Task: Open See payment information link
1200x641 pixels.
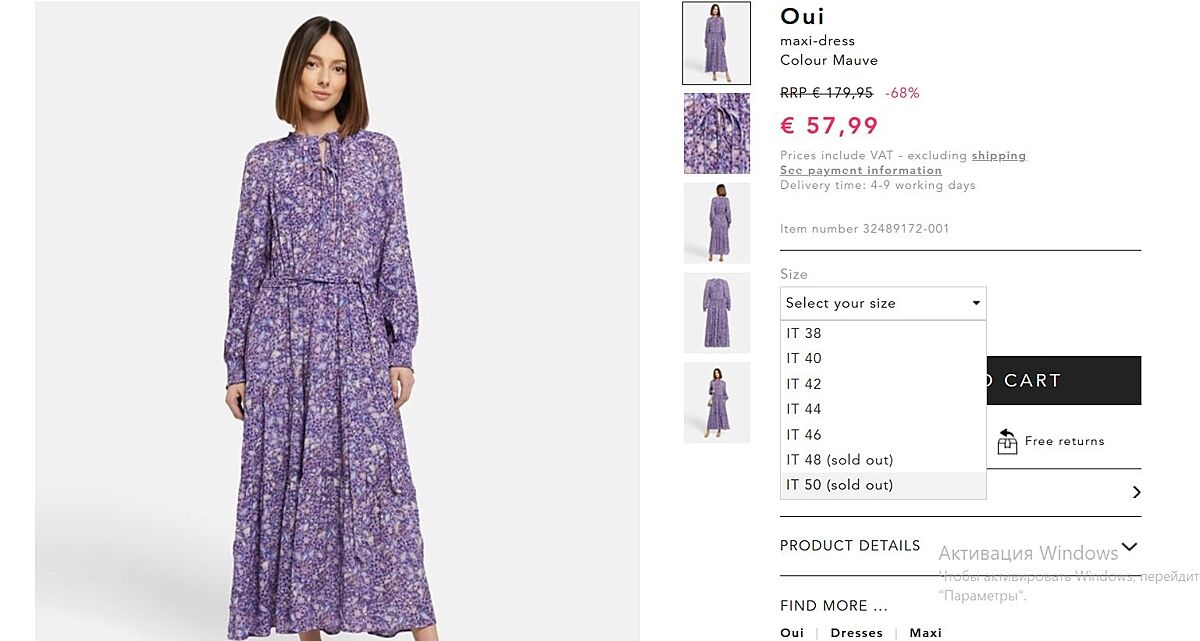Action: click(x=860, y=170)
